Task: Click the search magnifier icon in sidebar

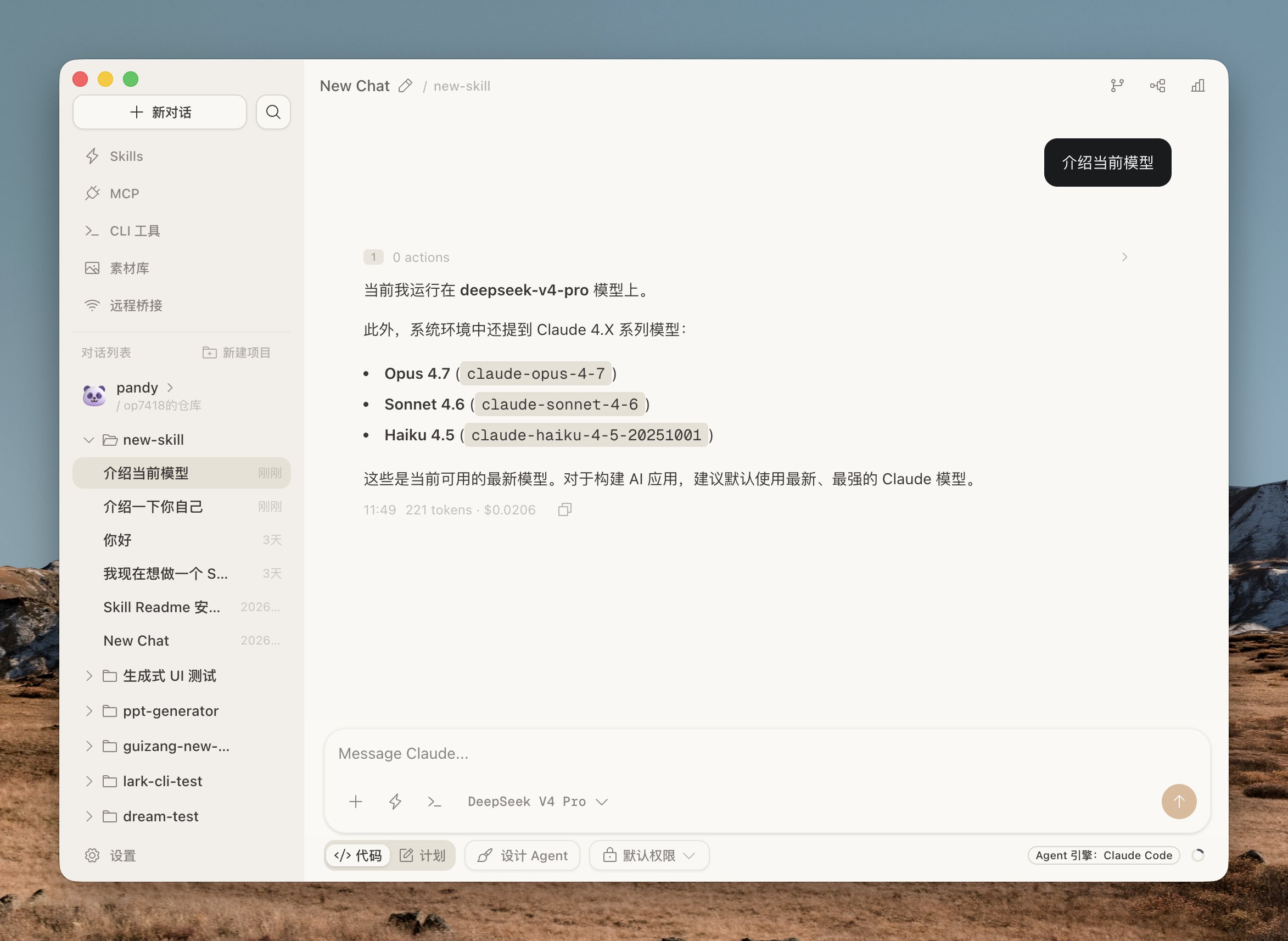Action: click(x=273, y=112)
